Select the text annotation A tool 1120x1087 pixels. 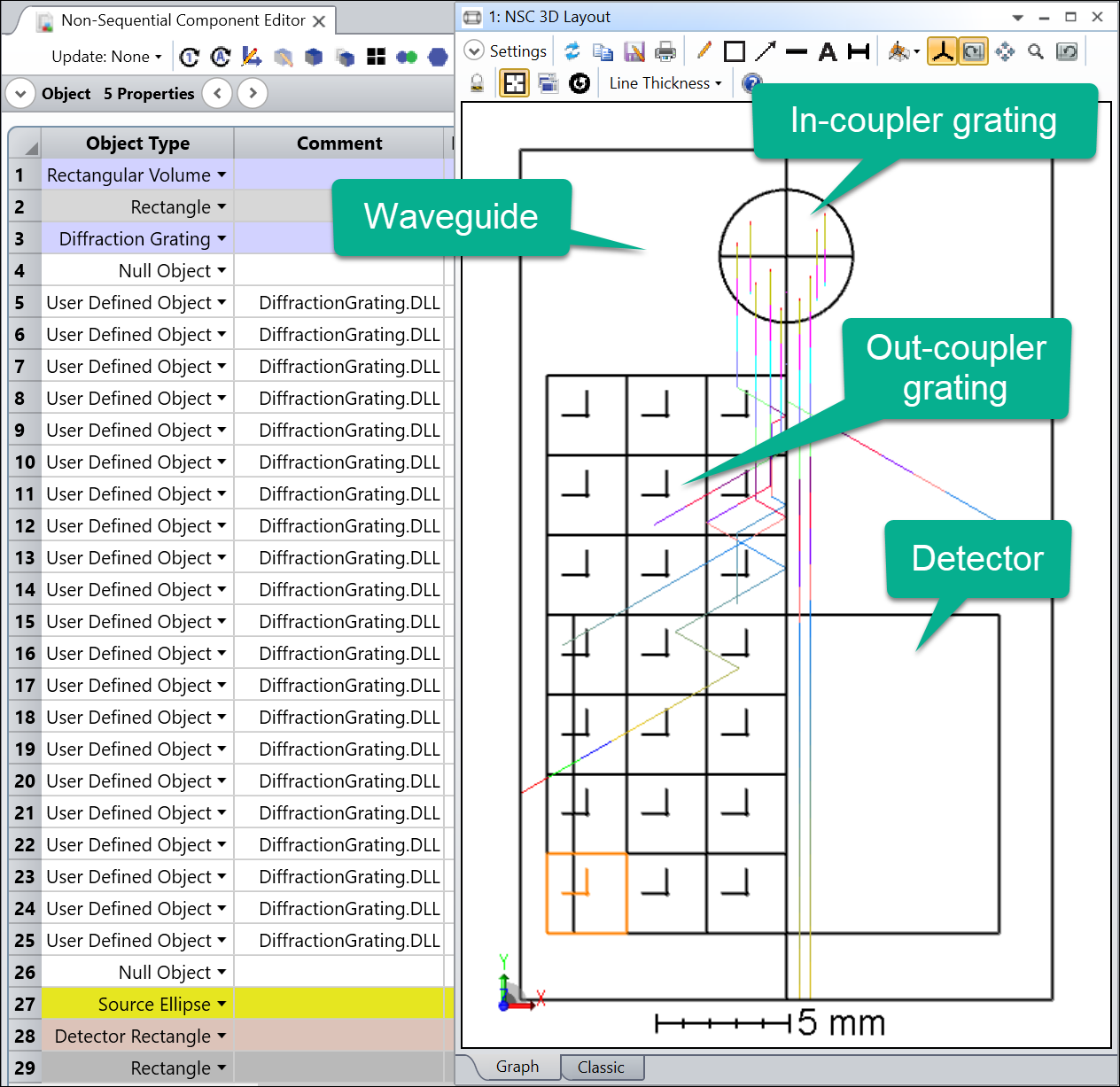(x=828, y=51)
